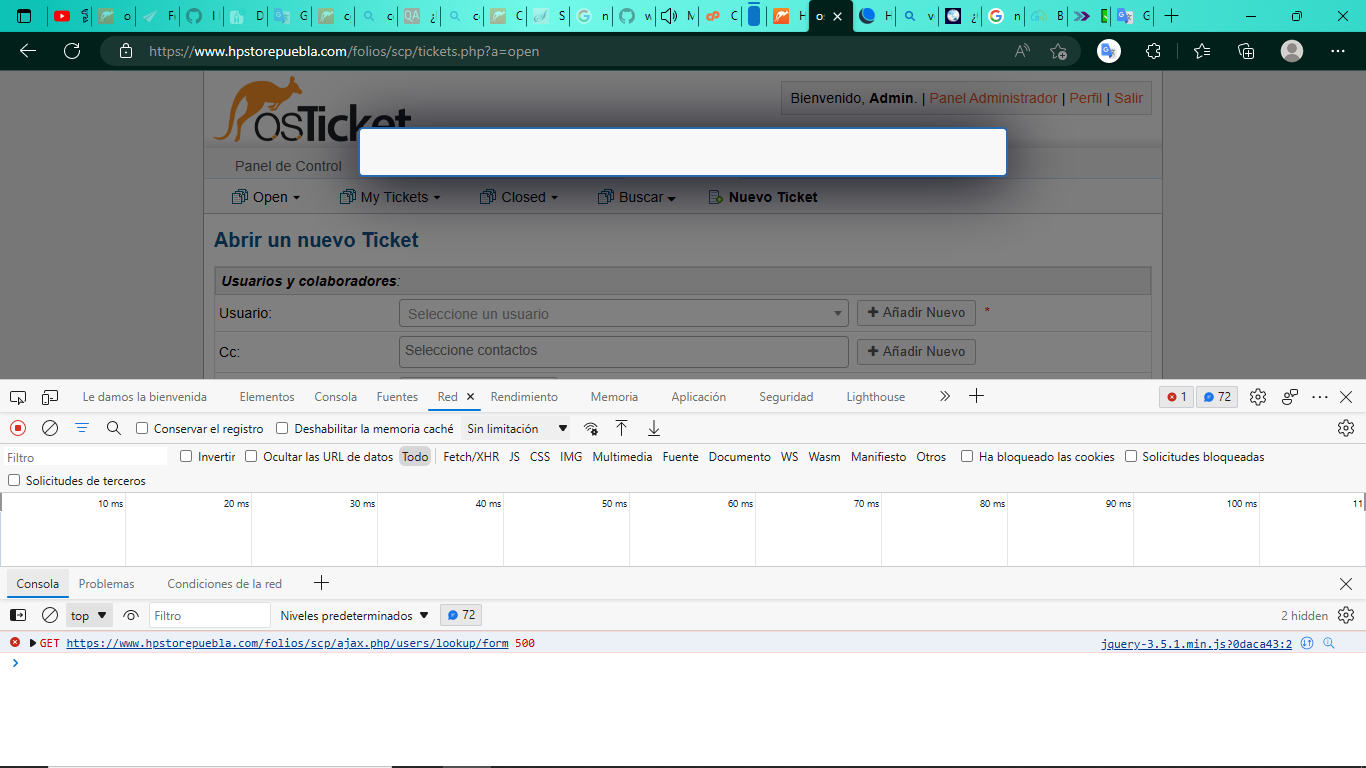Expand the Niveles predeterminados dropdown
The height and width of the screenshot is (768, 1366).
(x=354, y=615)
